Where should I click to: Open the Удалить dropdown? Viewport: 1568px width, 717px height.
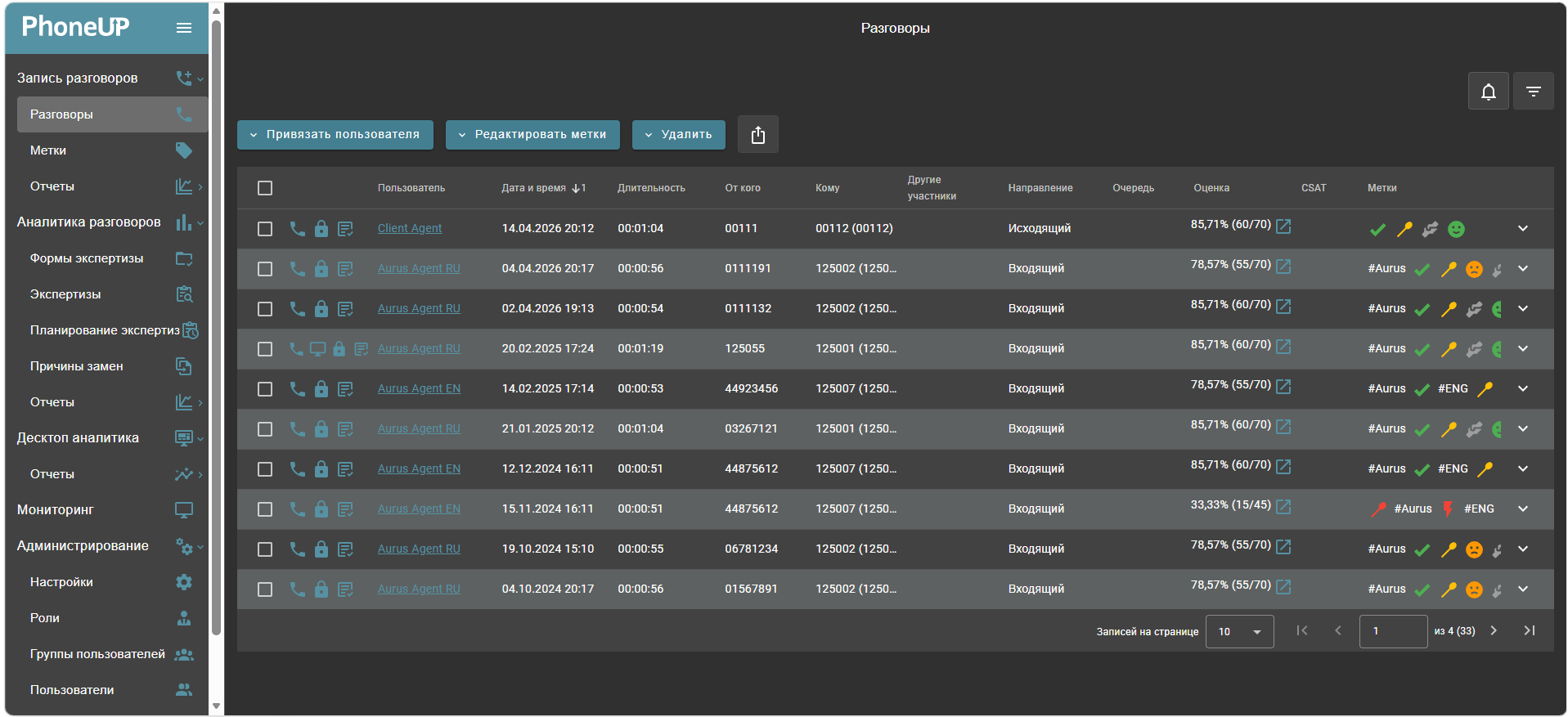(679, 135)
